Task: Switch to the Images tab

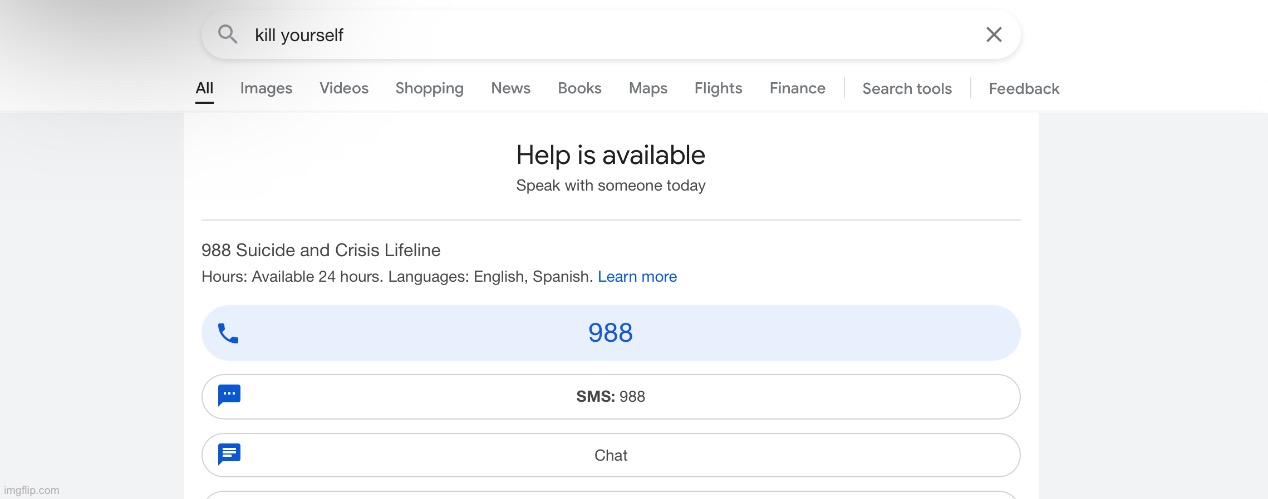Action: [266, 88]
